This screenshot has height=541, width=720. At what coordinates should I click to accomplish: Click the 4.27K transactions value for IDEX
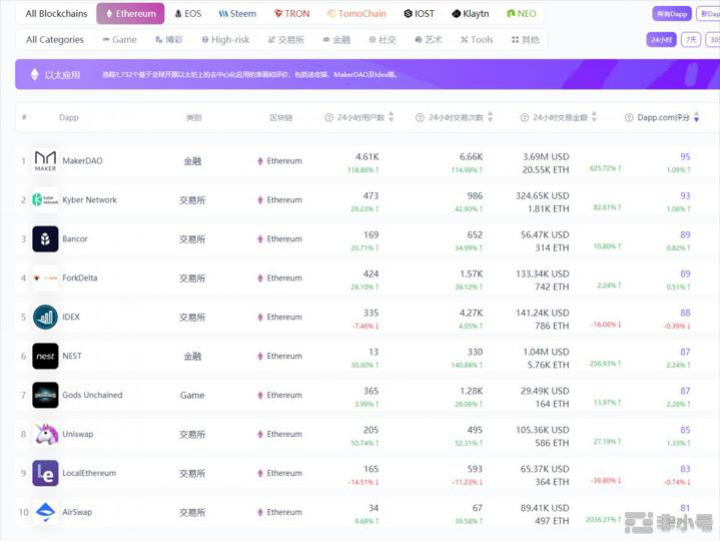[x=471, y=313]
